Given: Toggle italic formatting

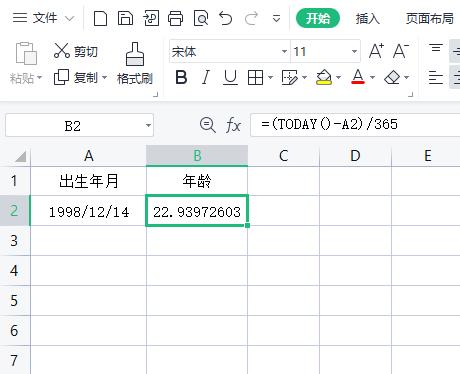Looking at the screenshot, I should 206,78.
